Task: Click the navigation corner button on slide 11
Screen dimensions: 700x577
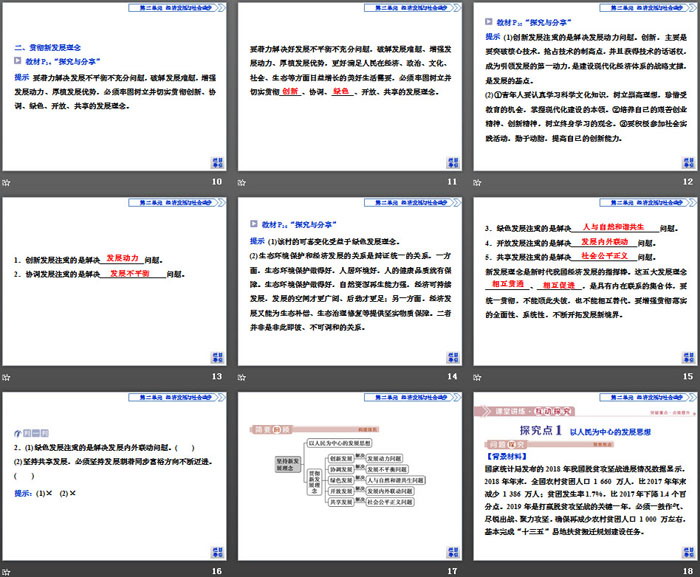Action: tap(450, 162)
